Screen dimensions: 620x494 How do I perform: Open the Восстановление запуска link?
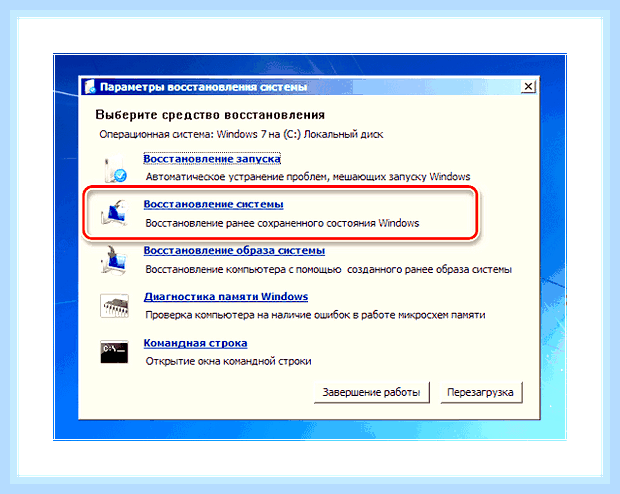212,159
